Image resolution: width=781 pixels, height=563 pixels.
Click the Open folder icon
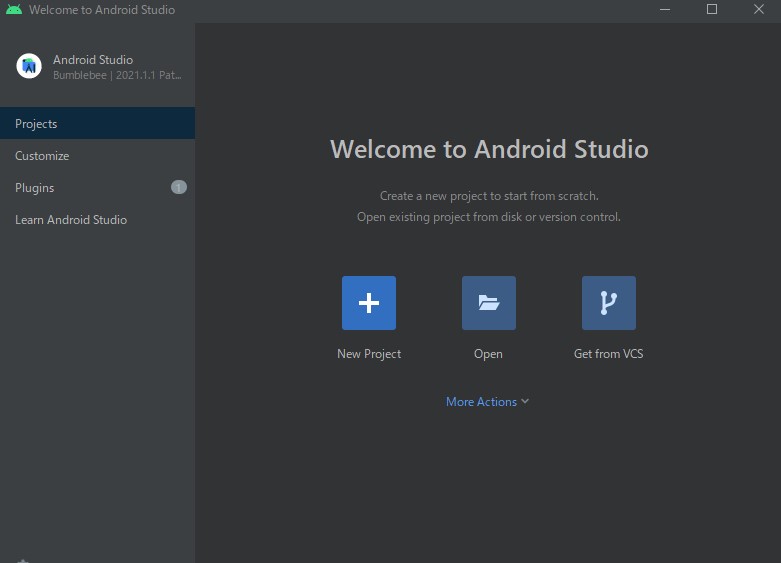coord(489,303)
